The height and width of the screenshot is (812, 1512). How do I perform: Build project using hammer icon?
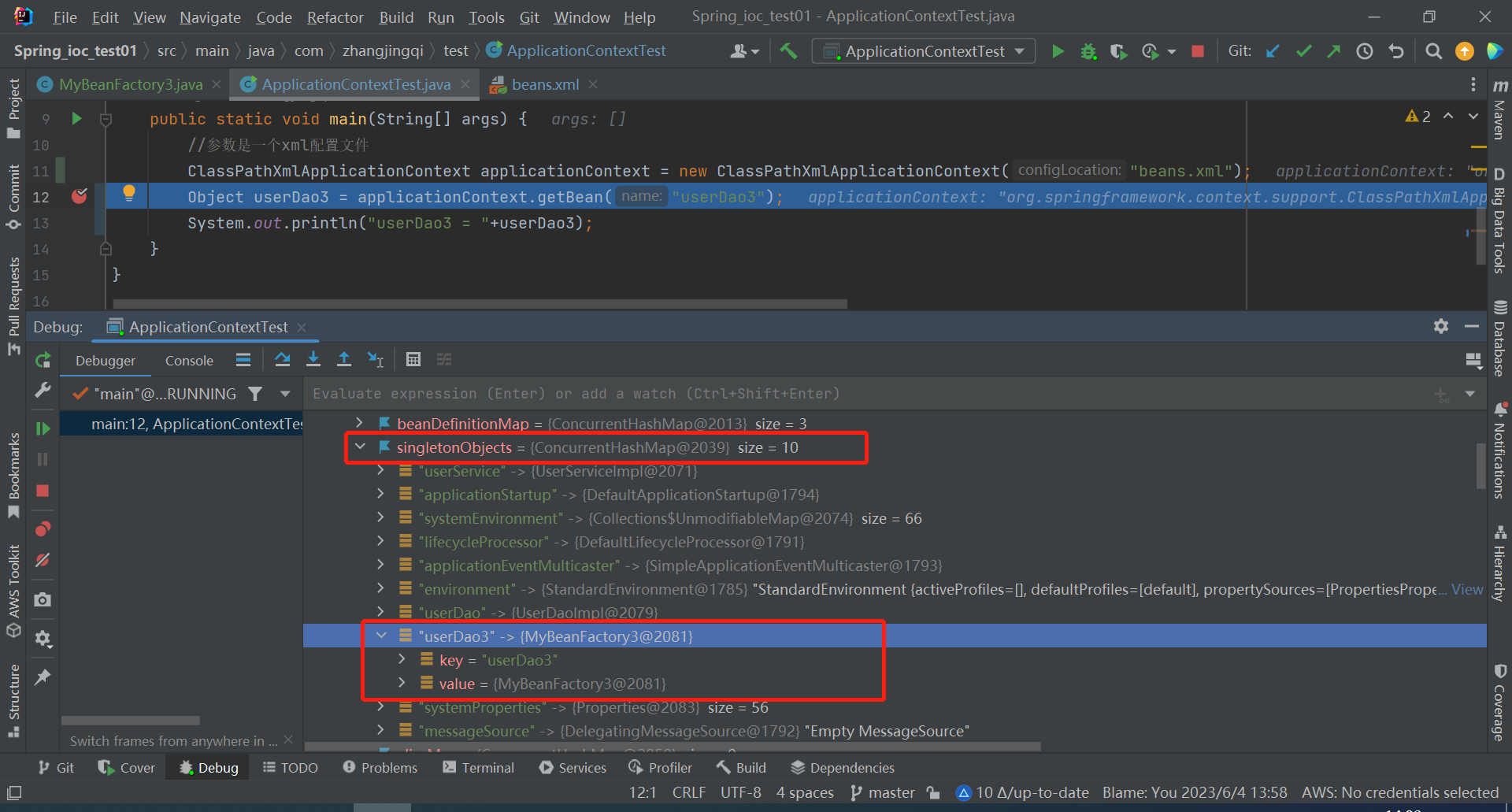(788, 51)
